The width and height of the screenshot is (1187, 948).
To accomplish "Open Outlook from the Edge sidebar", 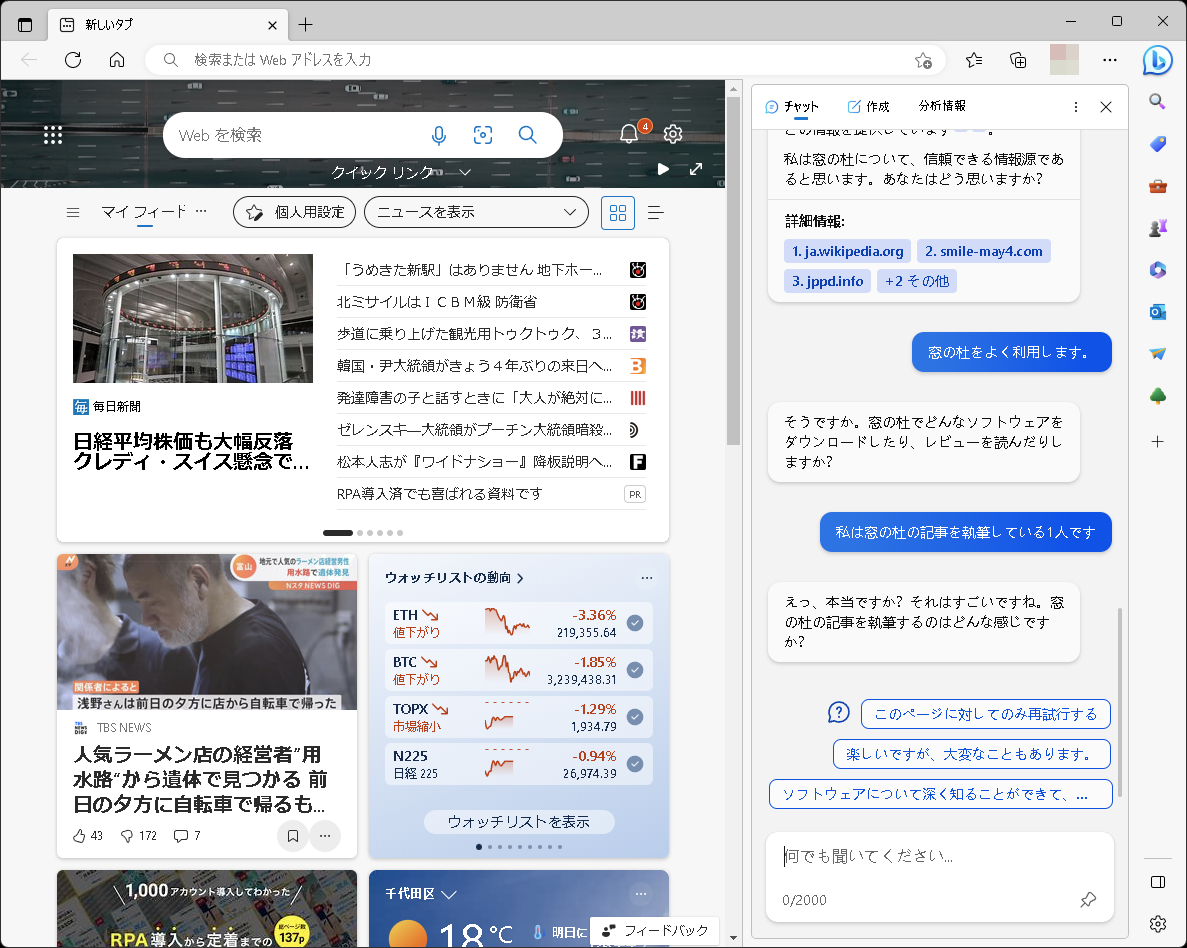I will tap(1157, 311).
